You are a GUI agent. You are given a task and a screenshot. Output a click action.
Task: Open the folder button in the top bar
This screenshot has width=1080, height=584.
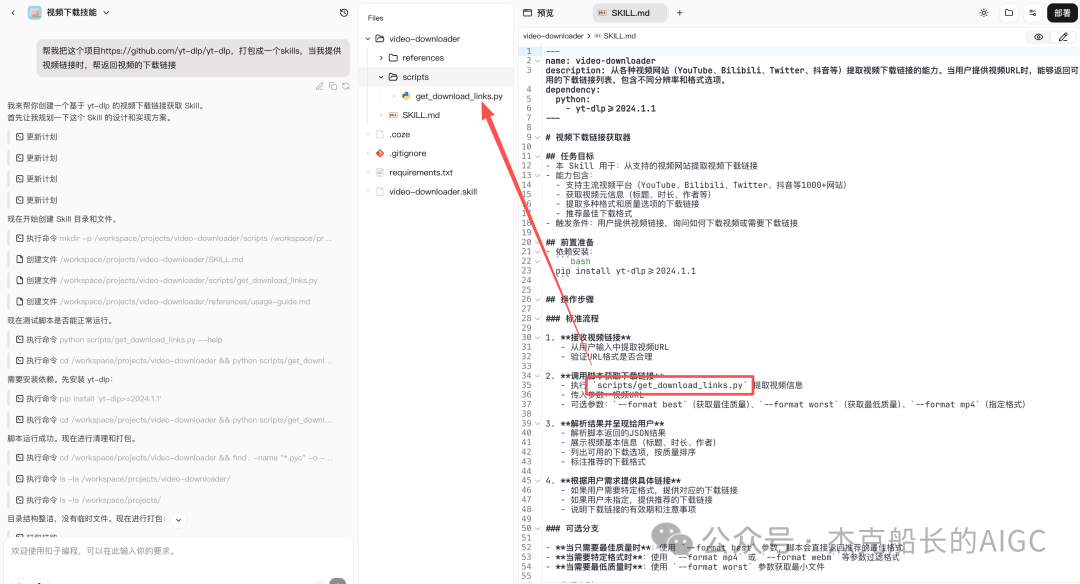1009,12
